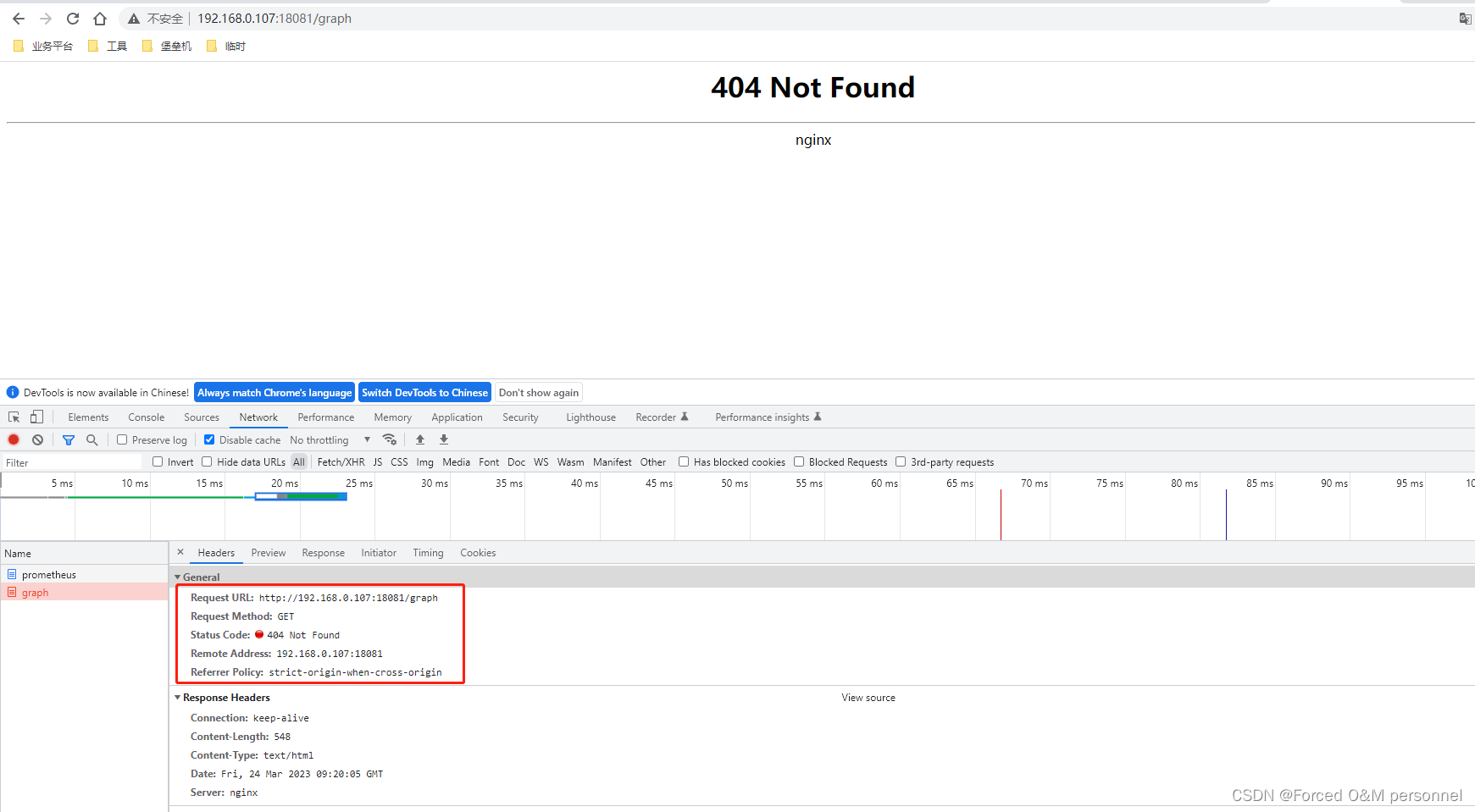The width and height of the screenshot is (1475, 812).
Task: Enable the Invert filter checkbox
Action: pos(158,461)
